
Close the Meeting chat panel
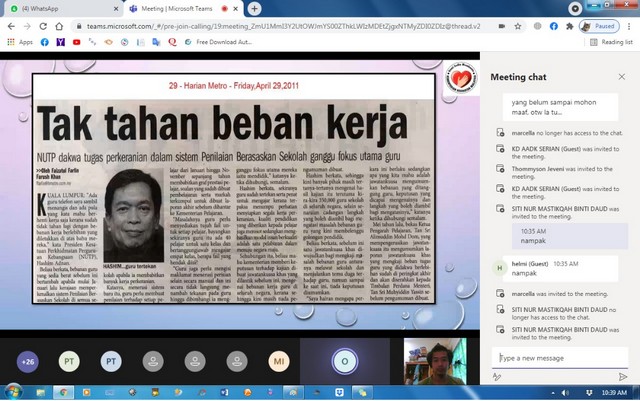(x=621, y=76)
